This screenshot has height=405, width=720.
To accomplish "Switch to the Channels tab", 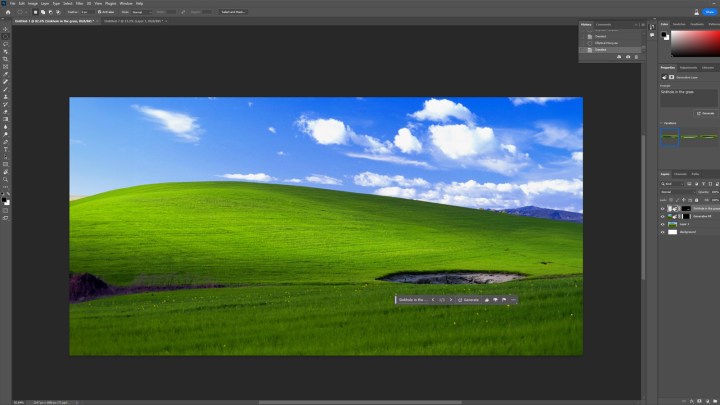I will (680, 174).
